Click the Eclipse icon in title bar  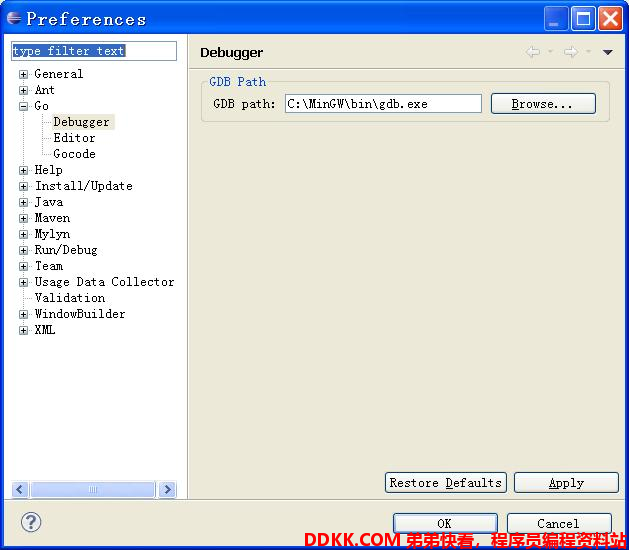[14, 18]
